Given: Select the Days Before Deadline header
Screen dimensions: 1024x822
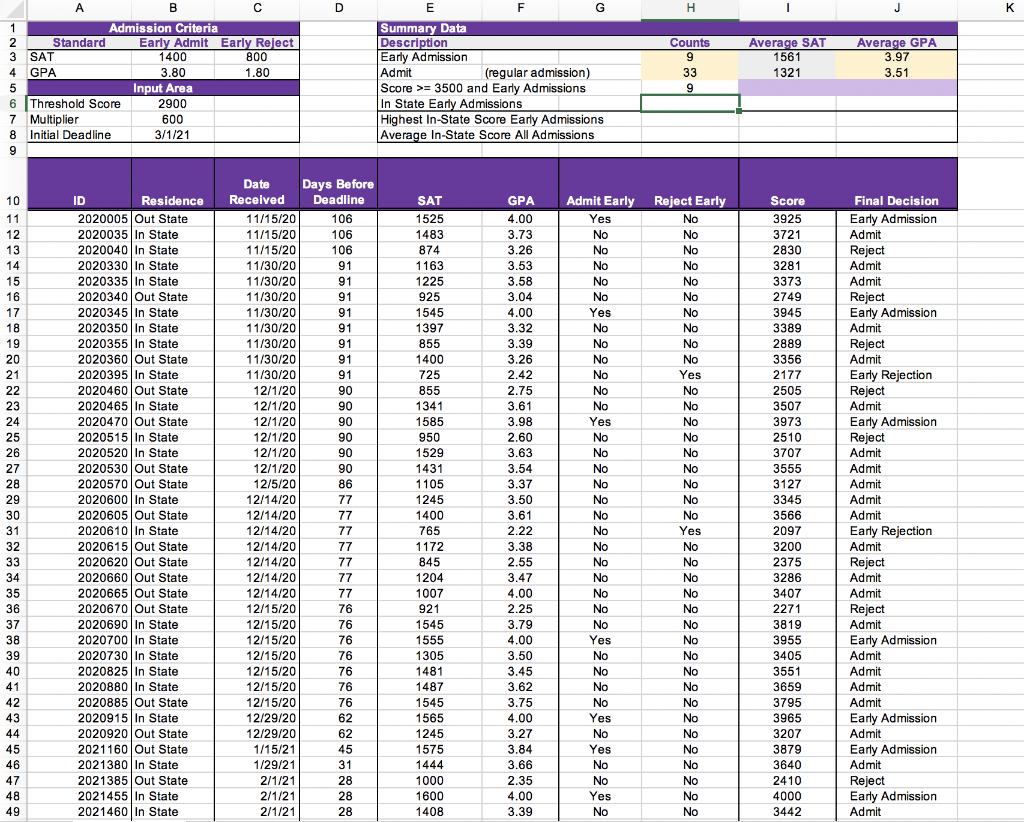Looking at the screenshot, I should (x=338, y=184).
